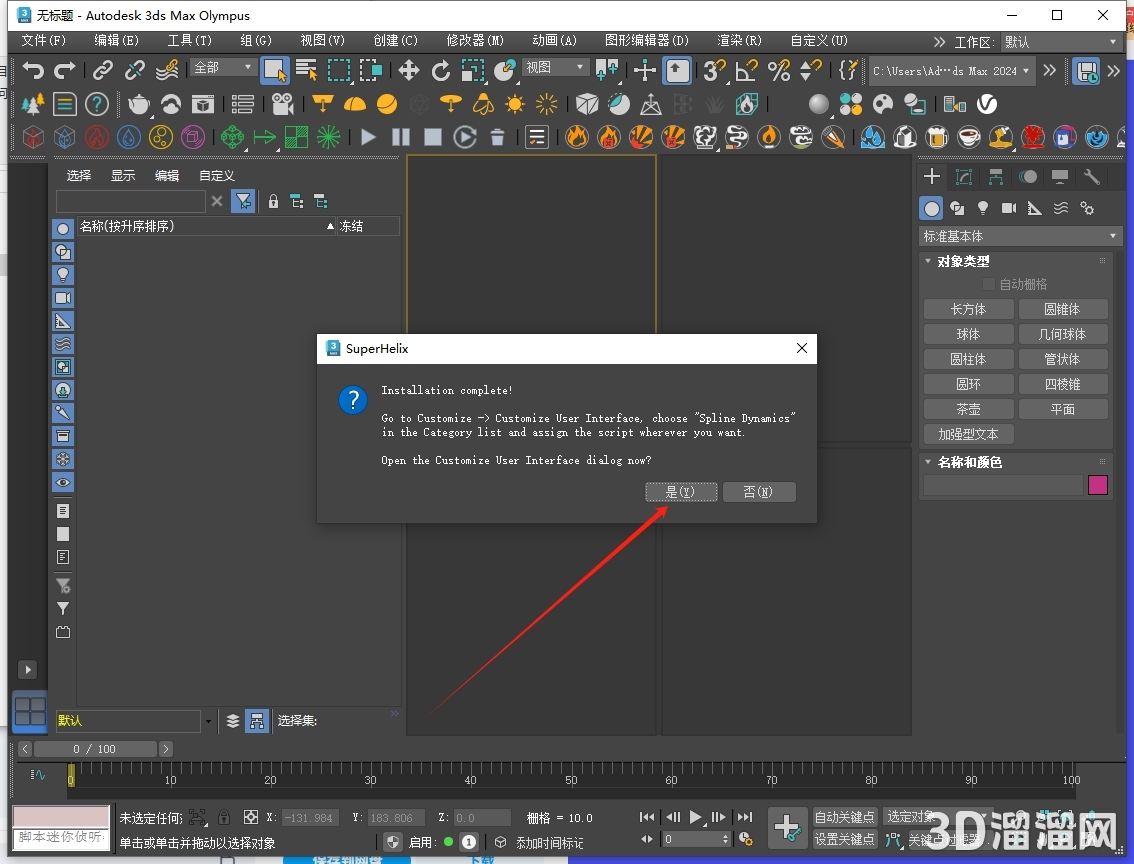The image size is (1134, 864).
Task: Open the 全部 selection filter dropdown
Action: tap(222, 67)
